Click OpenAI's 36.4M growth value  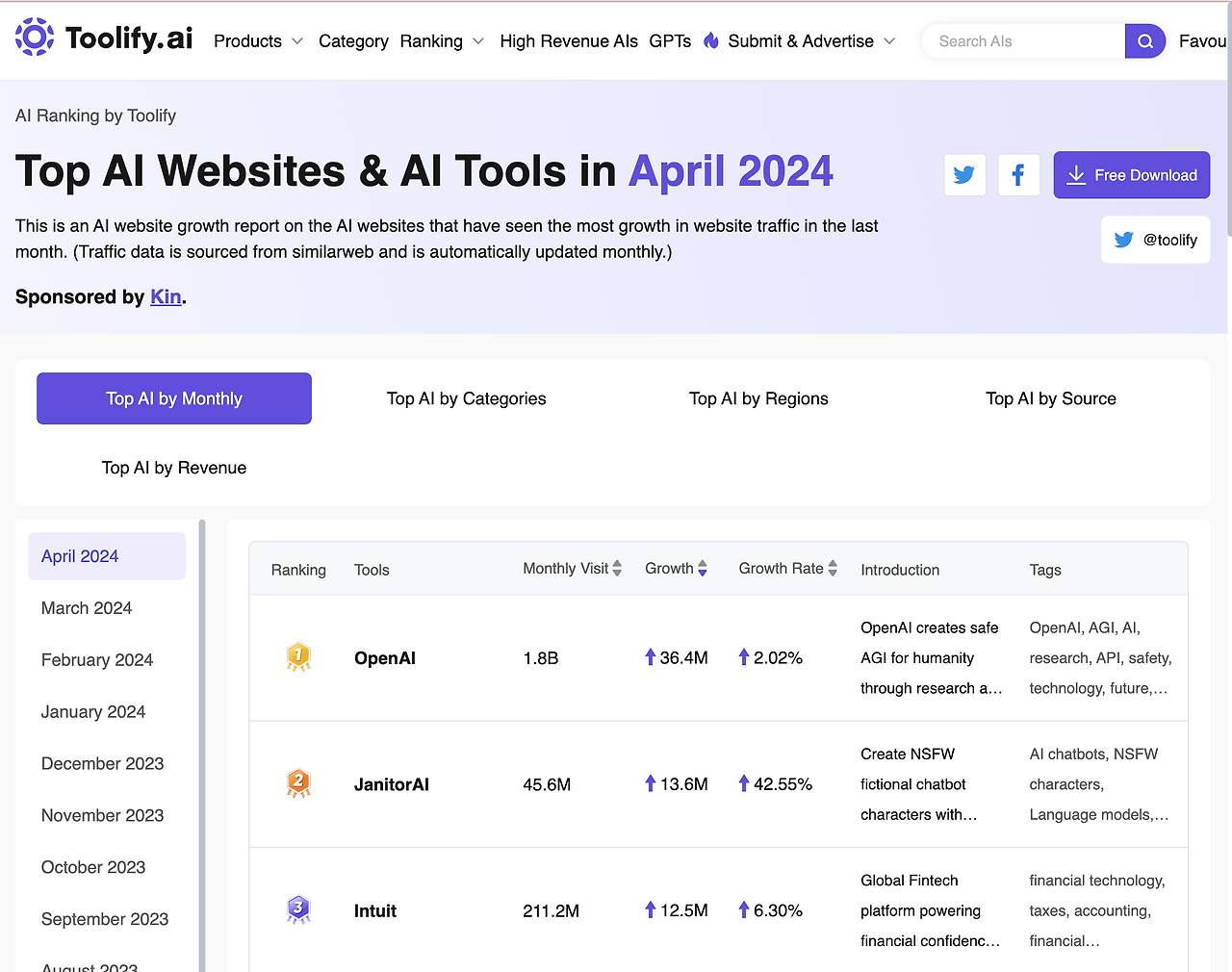click(677, 658)
